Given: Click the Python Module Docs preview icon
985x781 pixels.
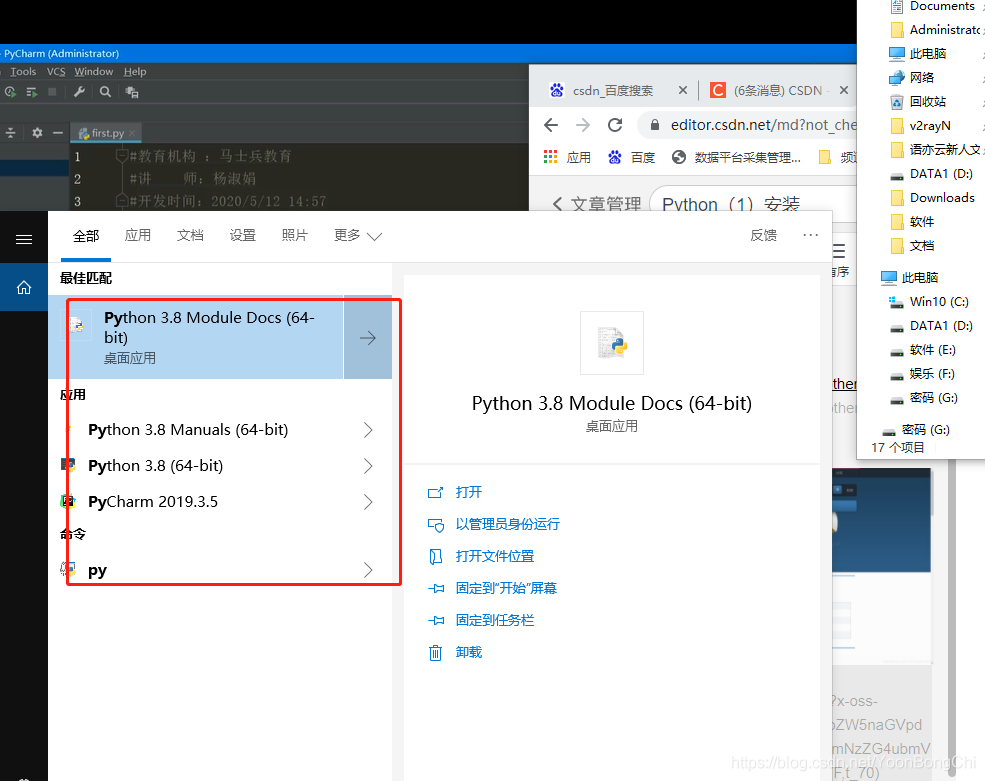Looking at the screenshot, I should (x=612, y=343).
